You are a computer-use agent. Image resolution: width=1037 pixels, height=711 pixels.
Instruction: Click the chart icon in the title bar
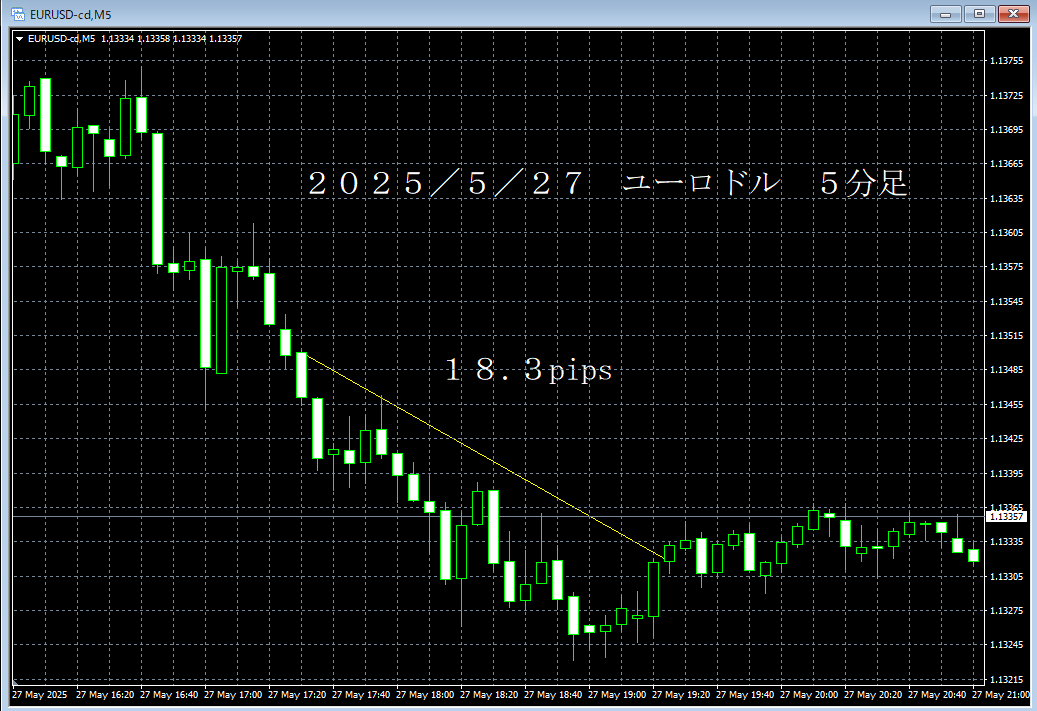pos(17,14)
